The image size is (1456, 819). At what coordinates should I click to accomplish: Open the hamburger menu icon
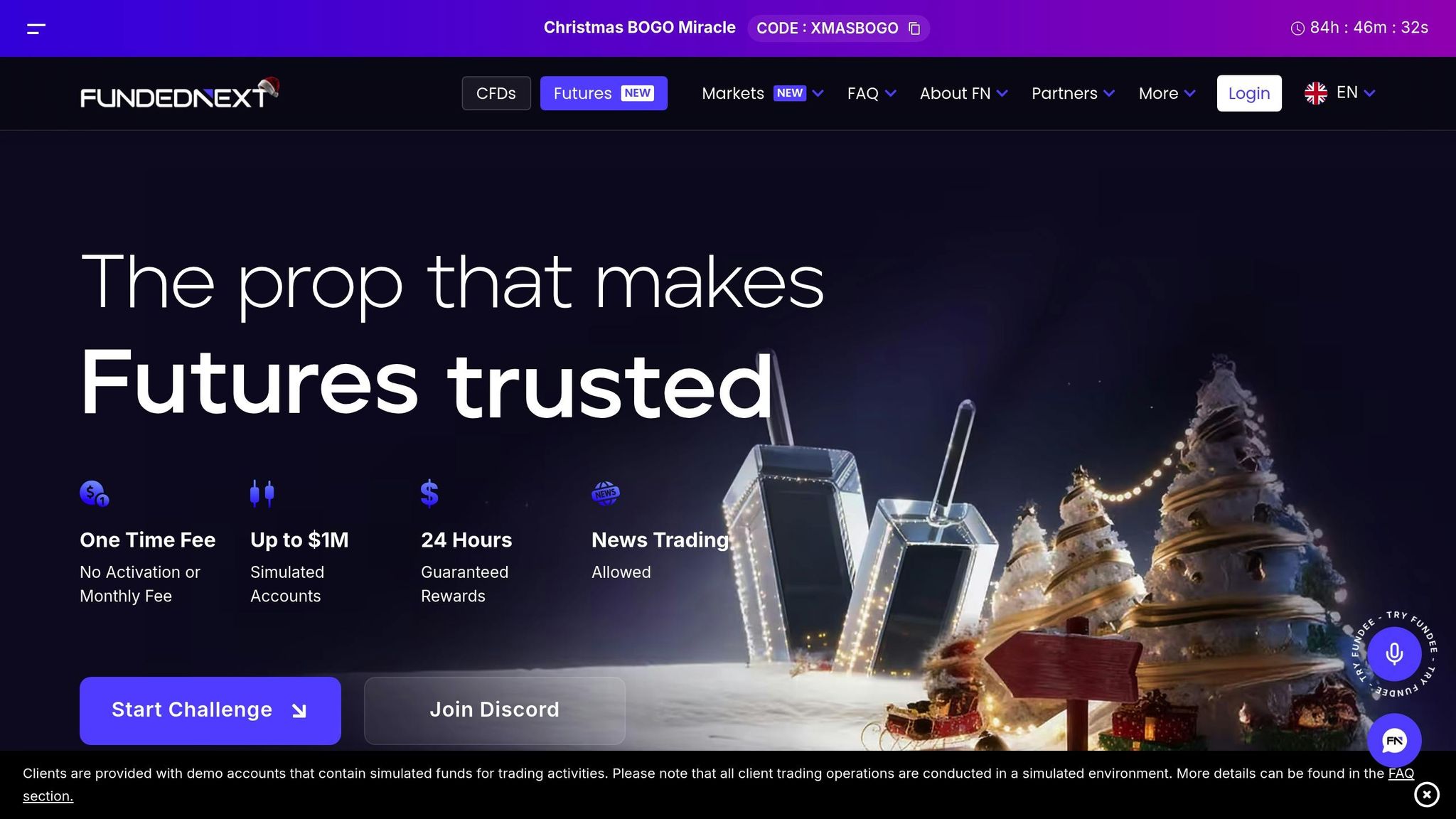tap(36, 28)
